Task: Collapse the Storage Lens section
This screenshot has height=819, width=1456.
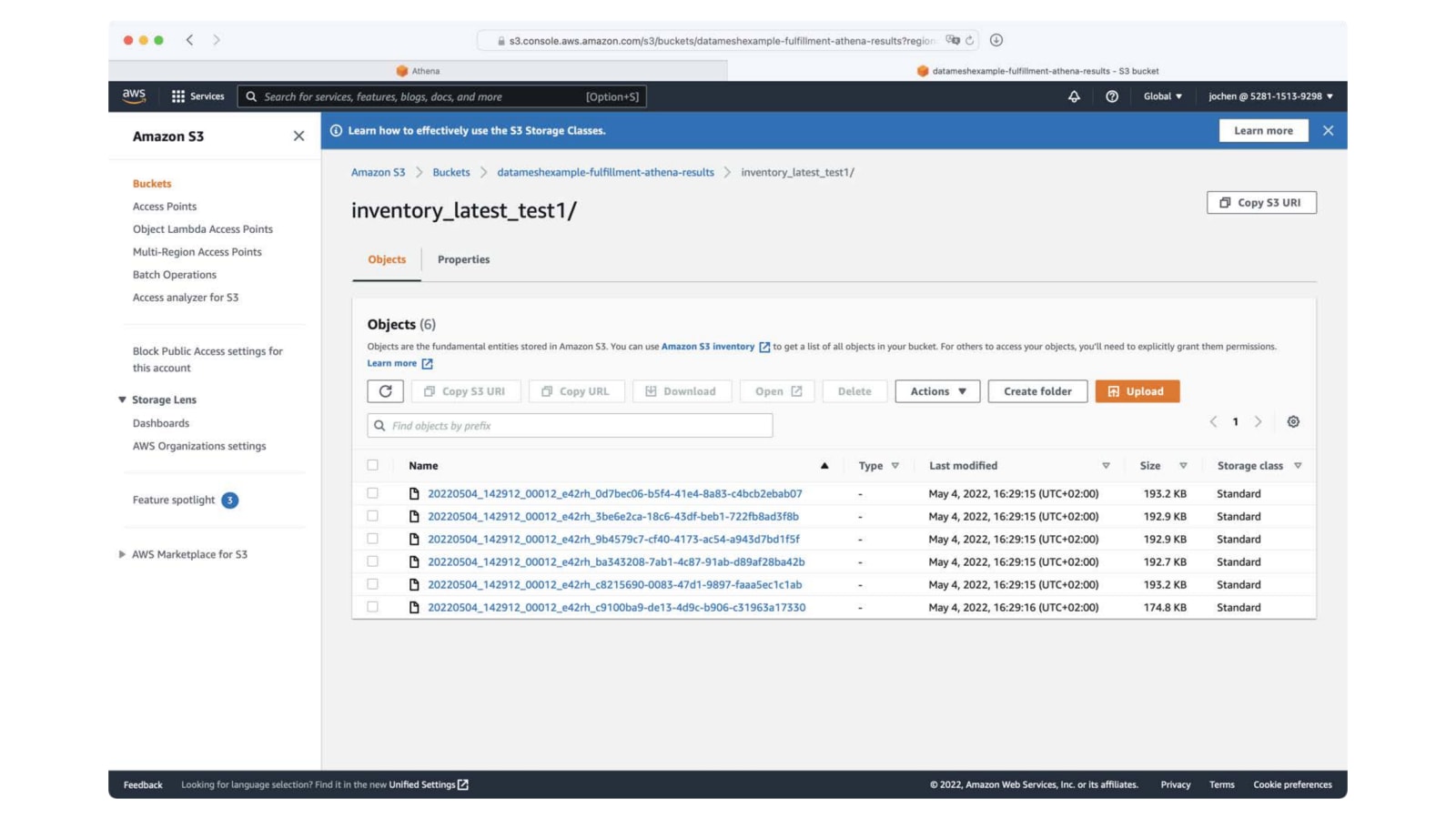Action: click(122, 399)
